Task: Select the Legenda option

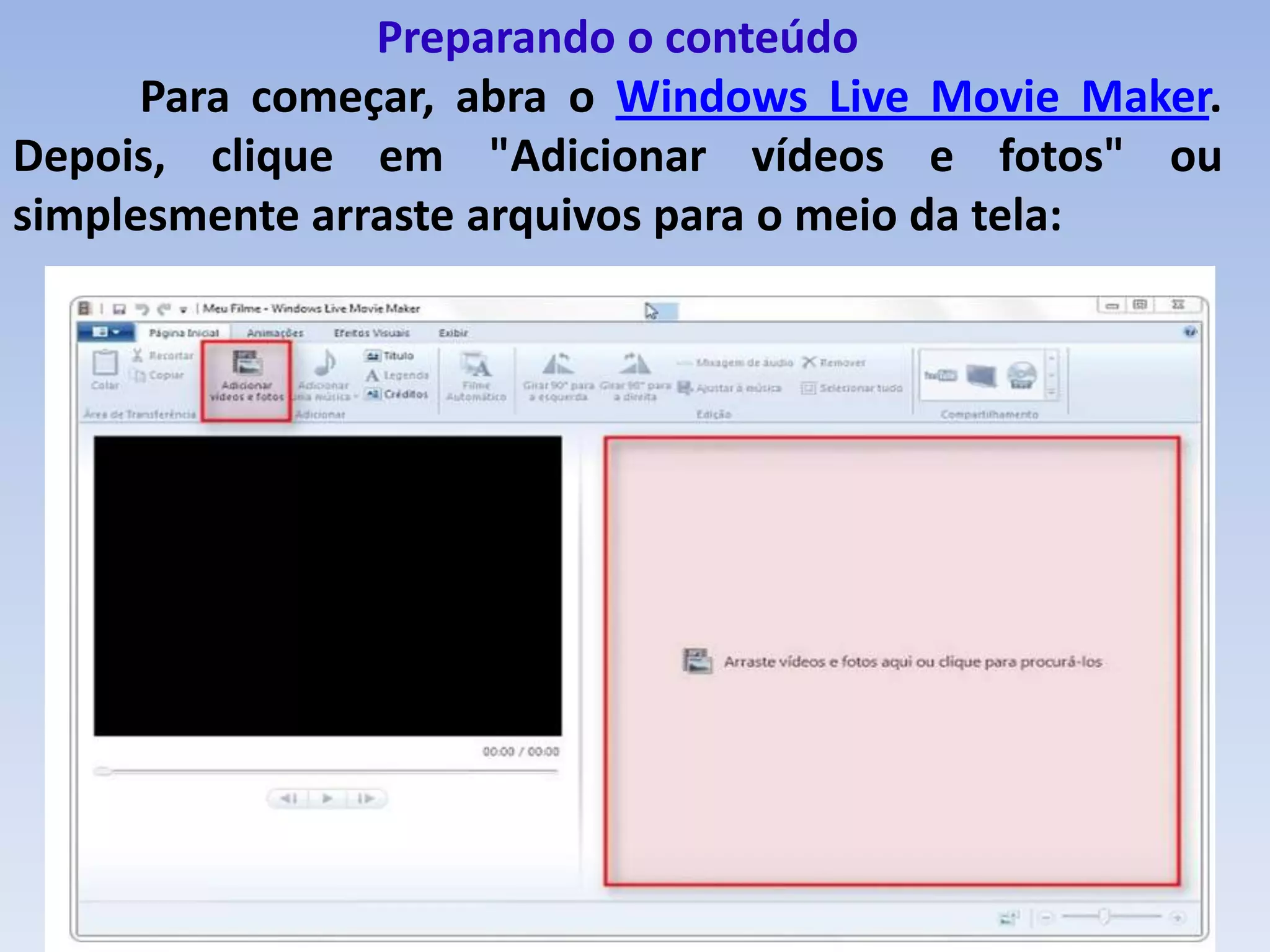Action: coord(396,375)
